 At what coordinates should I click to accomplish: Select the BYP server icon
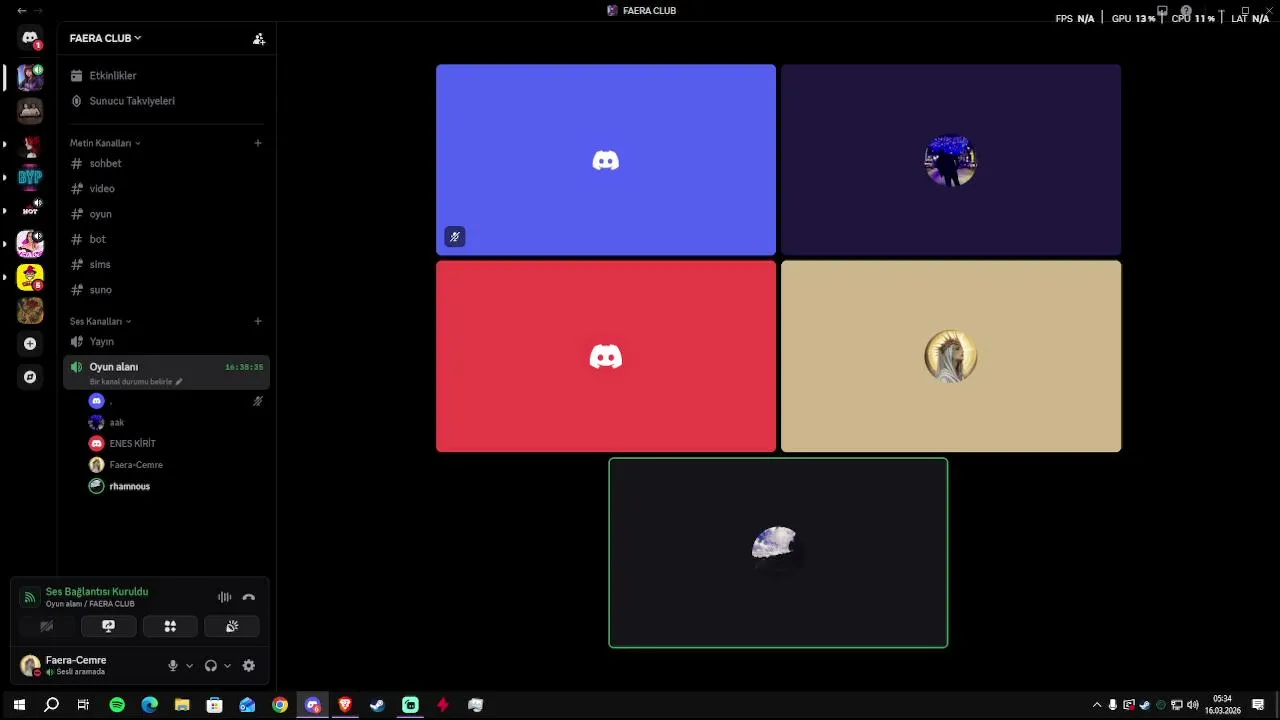click(x=30, y=177)
